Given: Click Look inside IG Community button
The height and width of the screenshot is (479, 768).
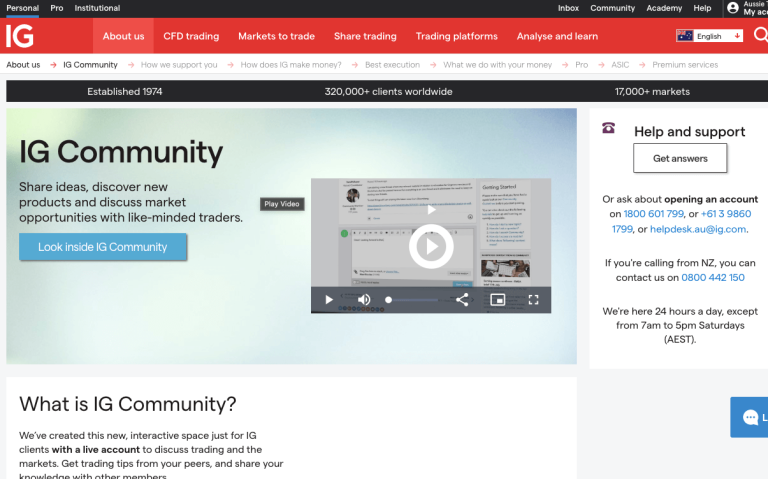Looking at the screenshot, I should tap(103, 247).
